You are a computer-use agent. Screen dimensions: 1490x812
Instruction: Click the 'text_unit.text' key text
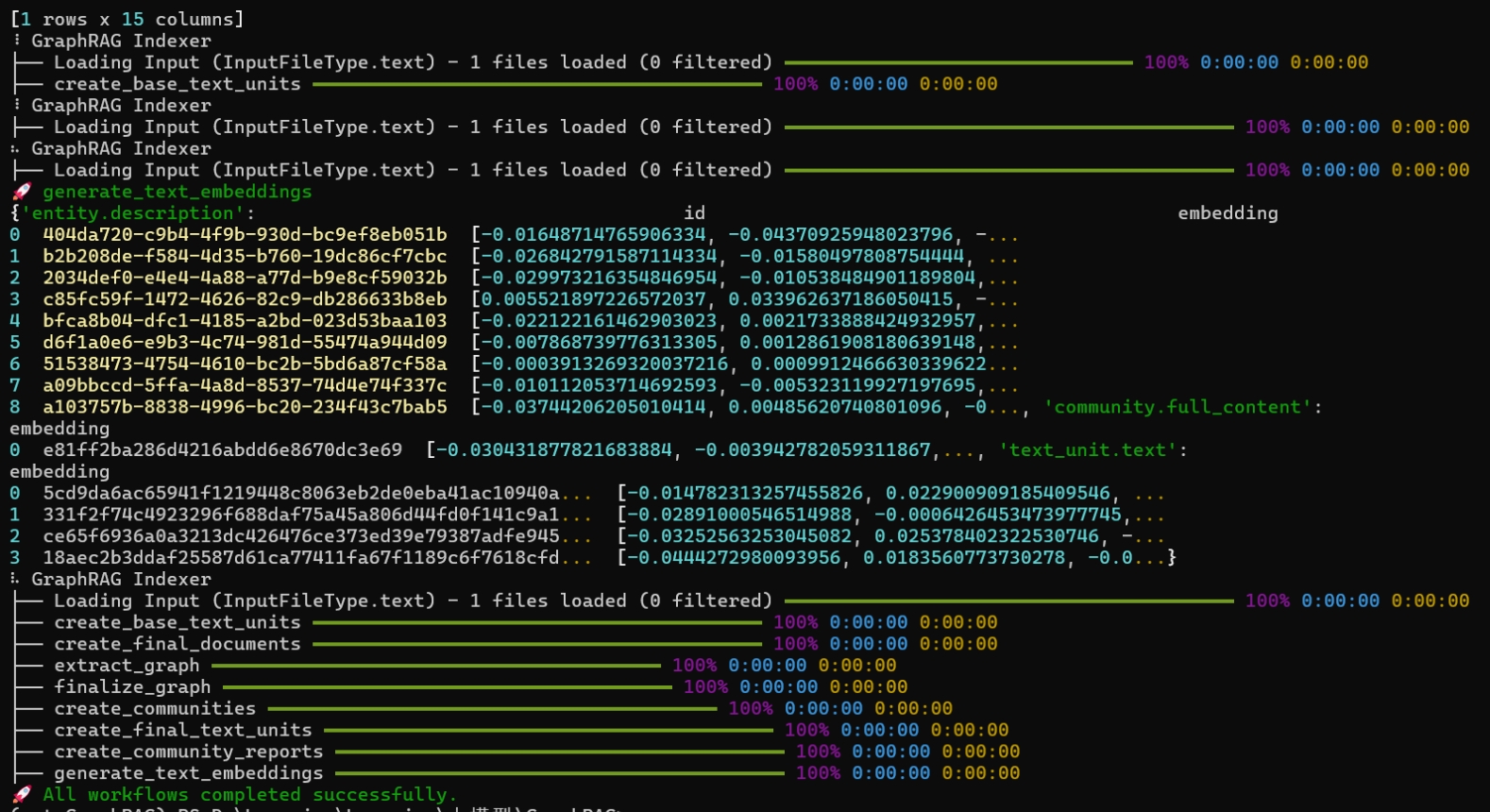[1088, 450]
